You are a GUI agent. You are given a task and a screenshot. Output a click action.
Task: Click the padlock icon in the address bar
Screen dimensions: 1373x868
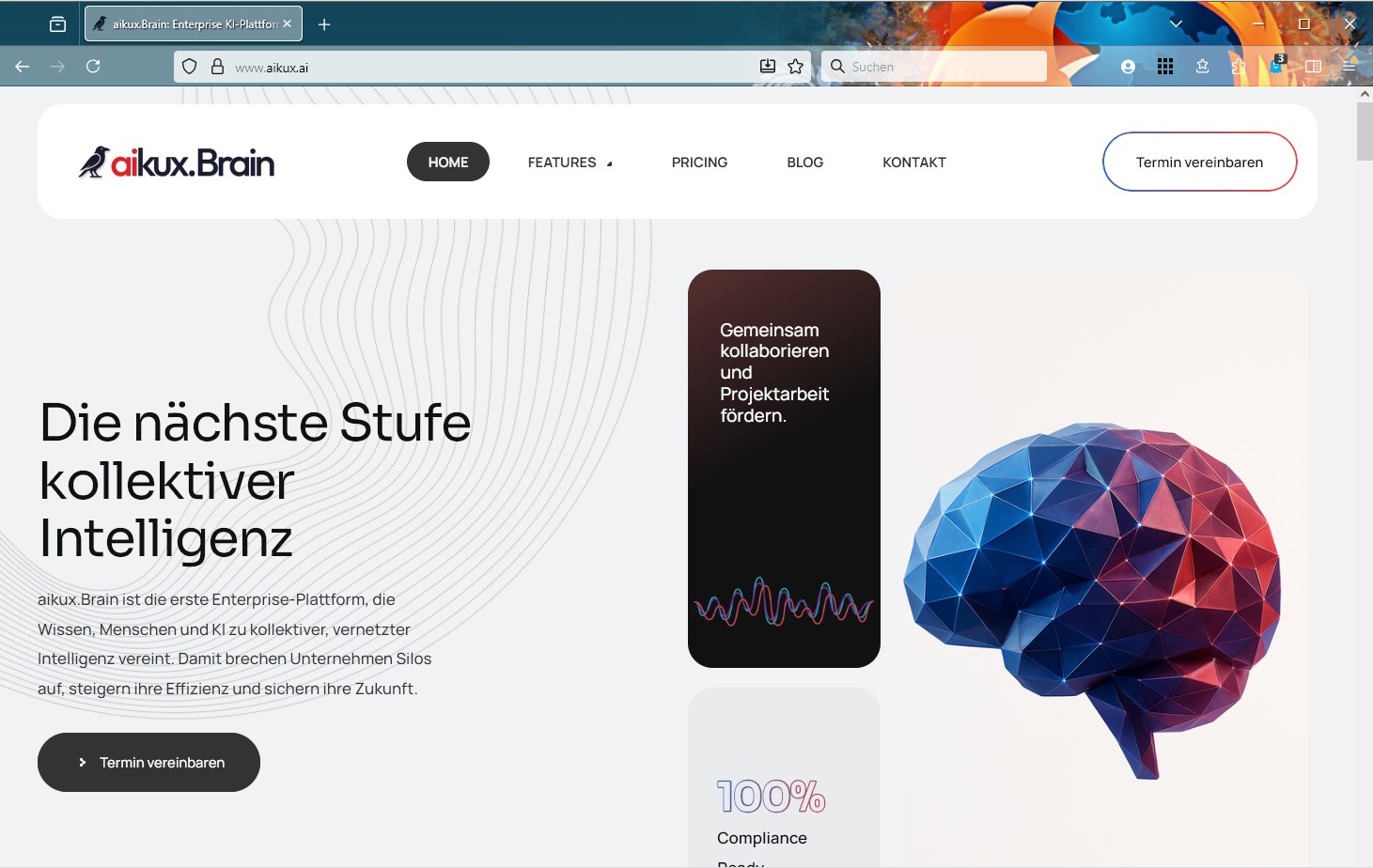coord(217,67)
